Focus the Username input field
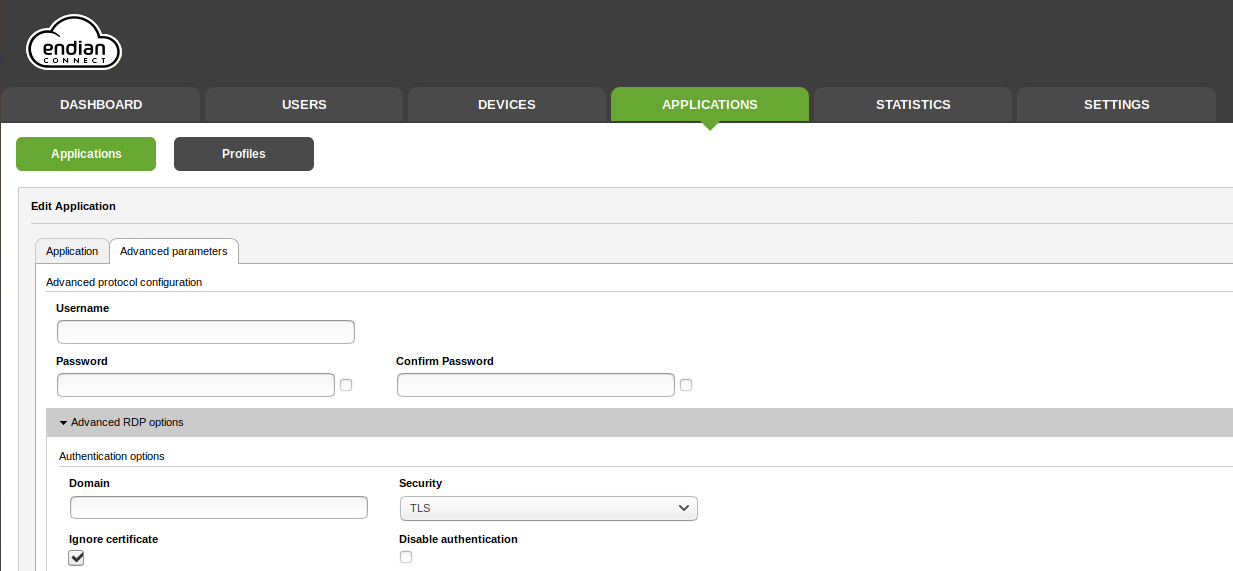 point(206,332)
